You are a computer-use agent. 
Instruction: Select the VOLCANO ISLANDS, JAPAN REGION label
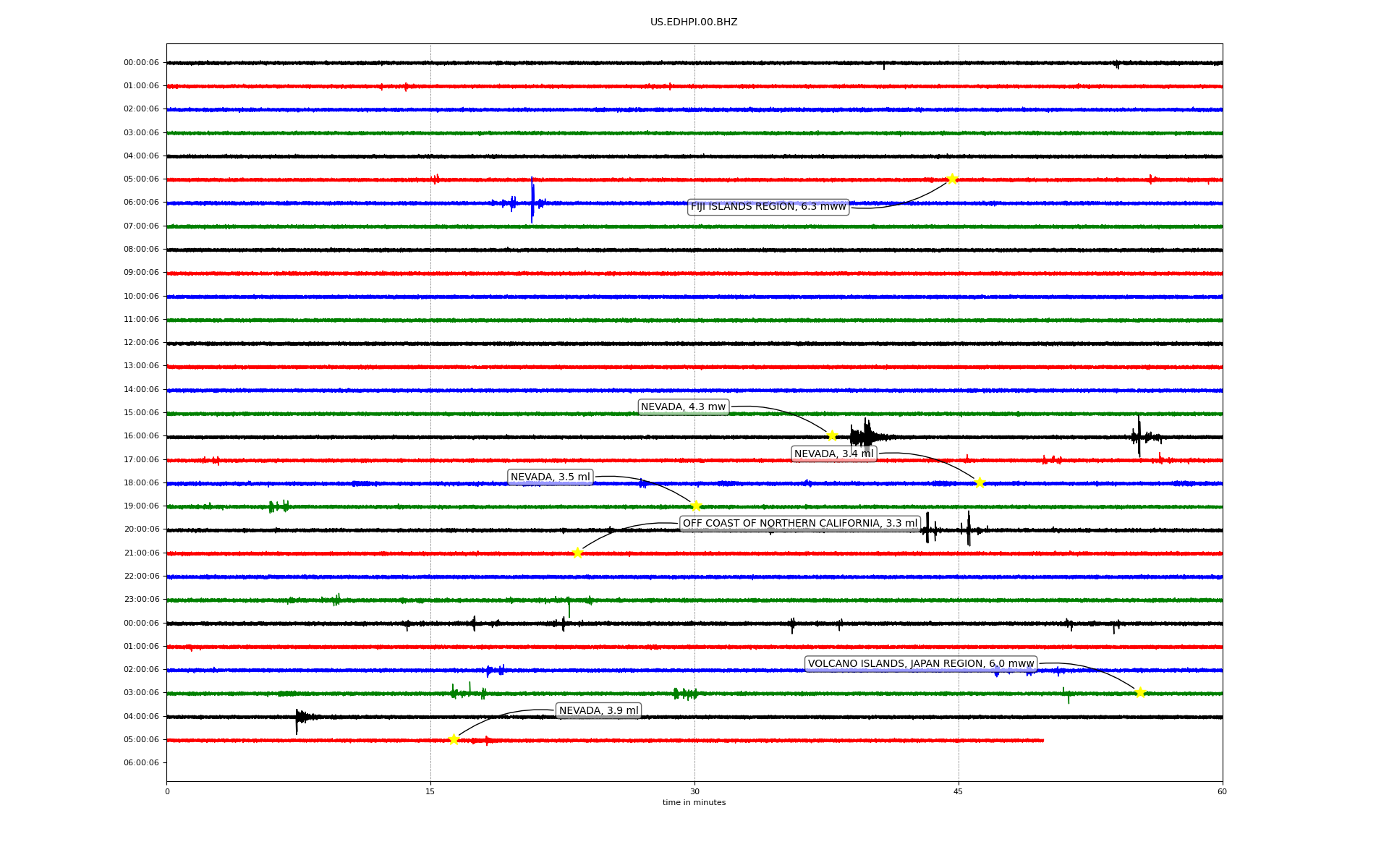[x=920, y=664]
